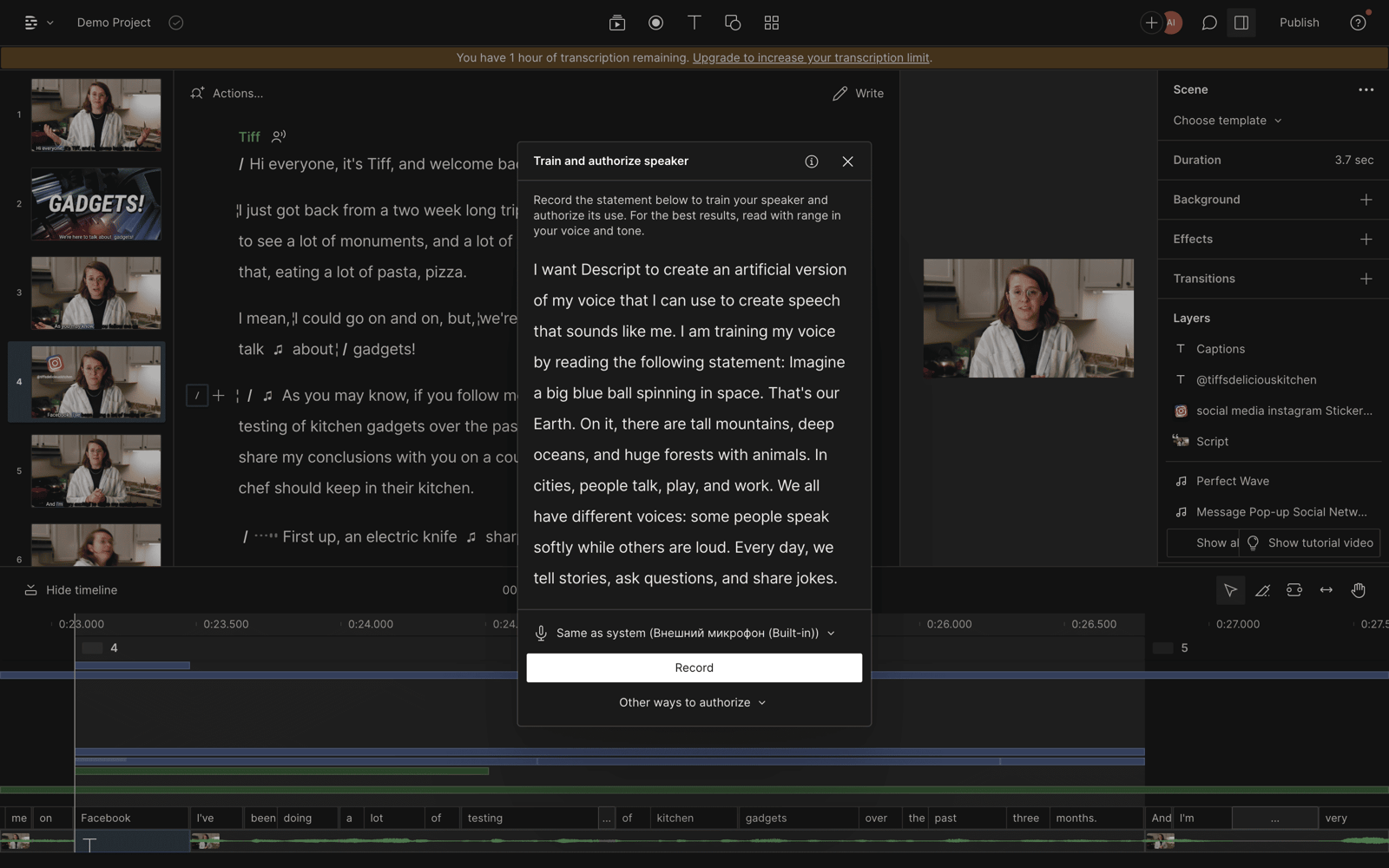The height and width of the screenshot is (868, 1389).
Task: Click the speaker voice icon next to Tiff
Action: click(279, 136)
